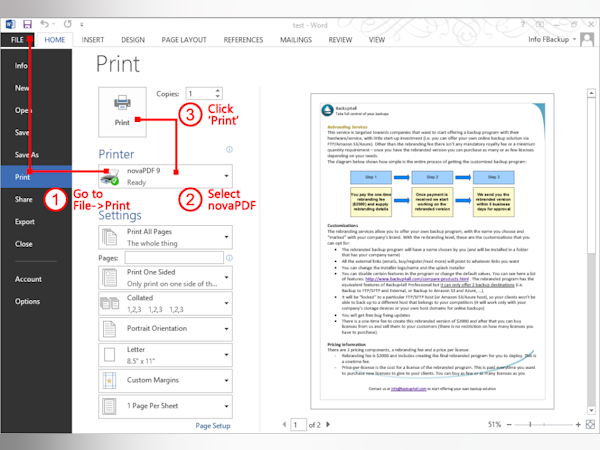The height and width of the screenshot is (450, 600).
Task: Click the user account avatar picture
Action: 587,39
